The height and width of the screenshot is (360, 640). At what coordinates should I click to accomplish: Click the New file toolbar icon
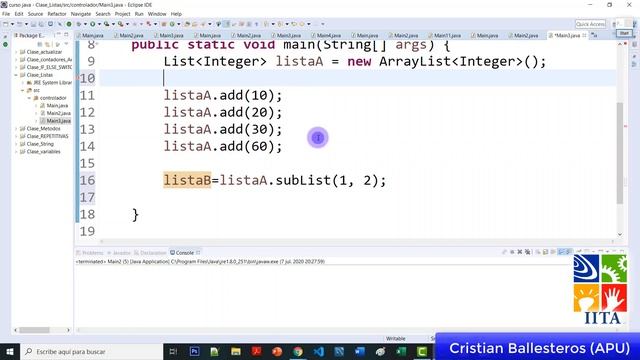click(5, 24)
